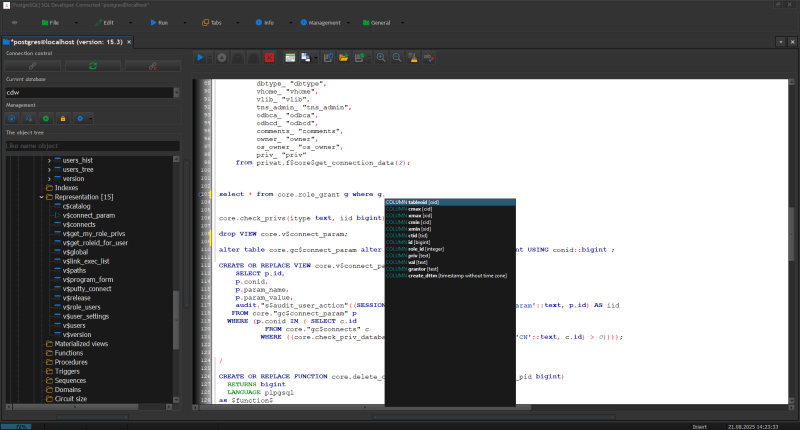Expand the users_hist tree node

click(49, 160)
